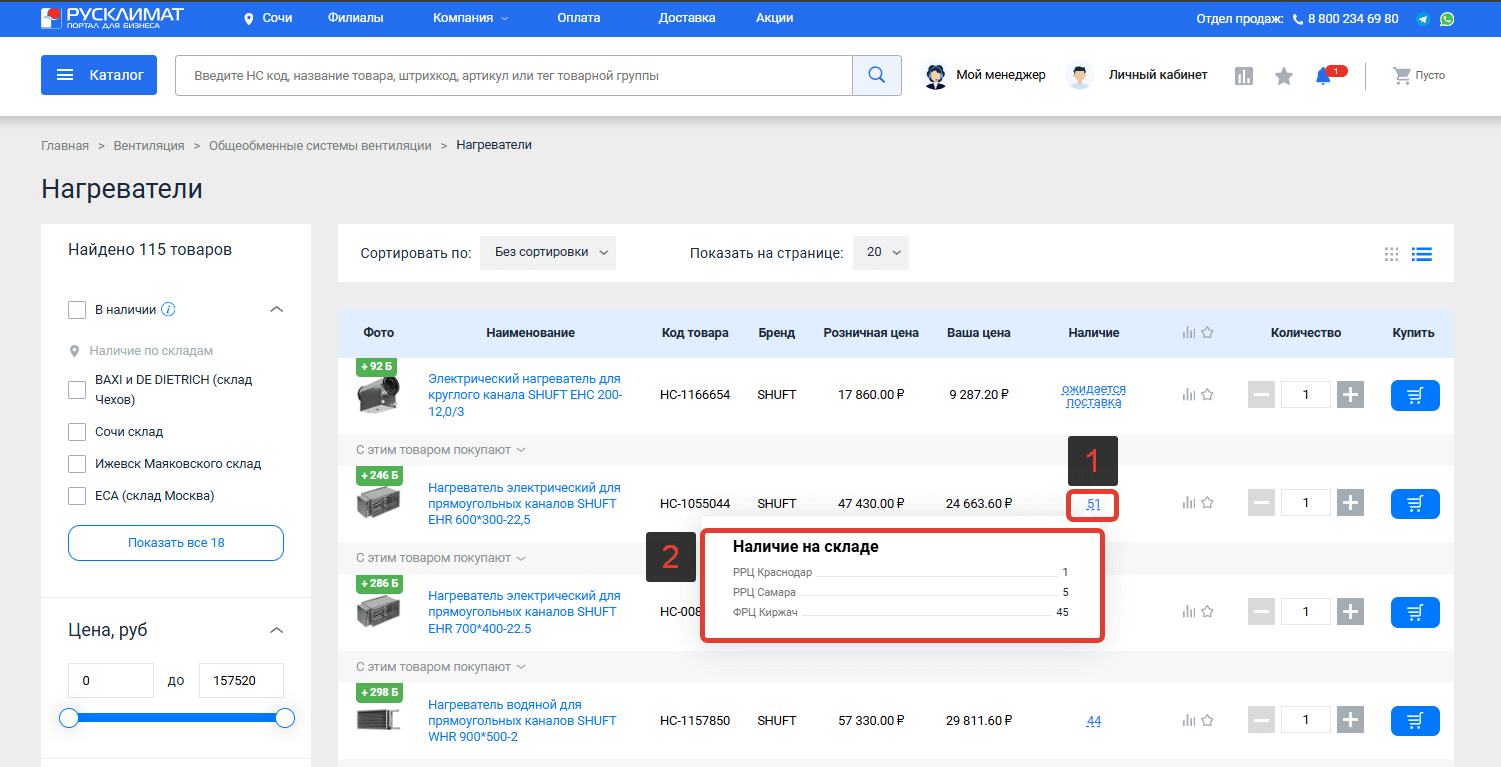Focus the product search field
This screenshot has width=1501, height=767.
[514, 75]
